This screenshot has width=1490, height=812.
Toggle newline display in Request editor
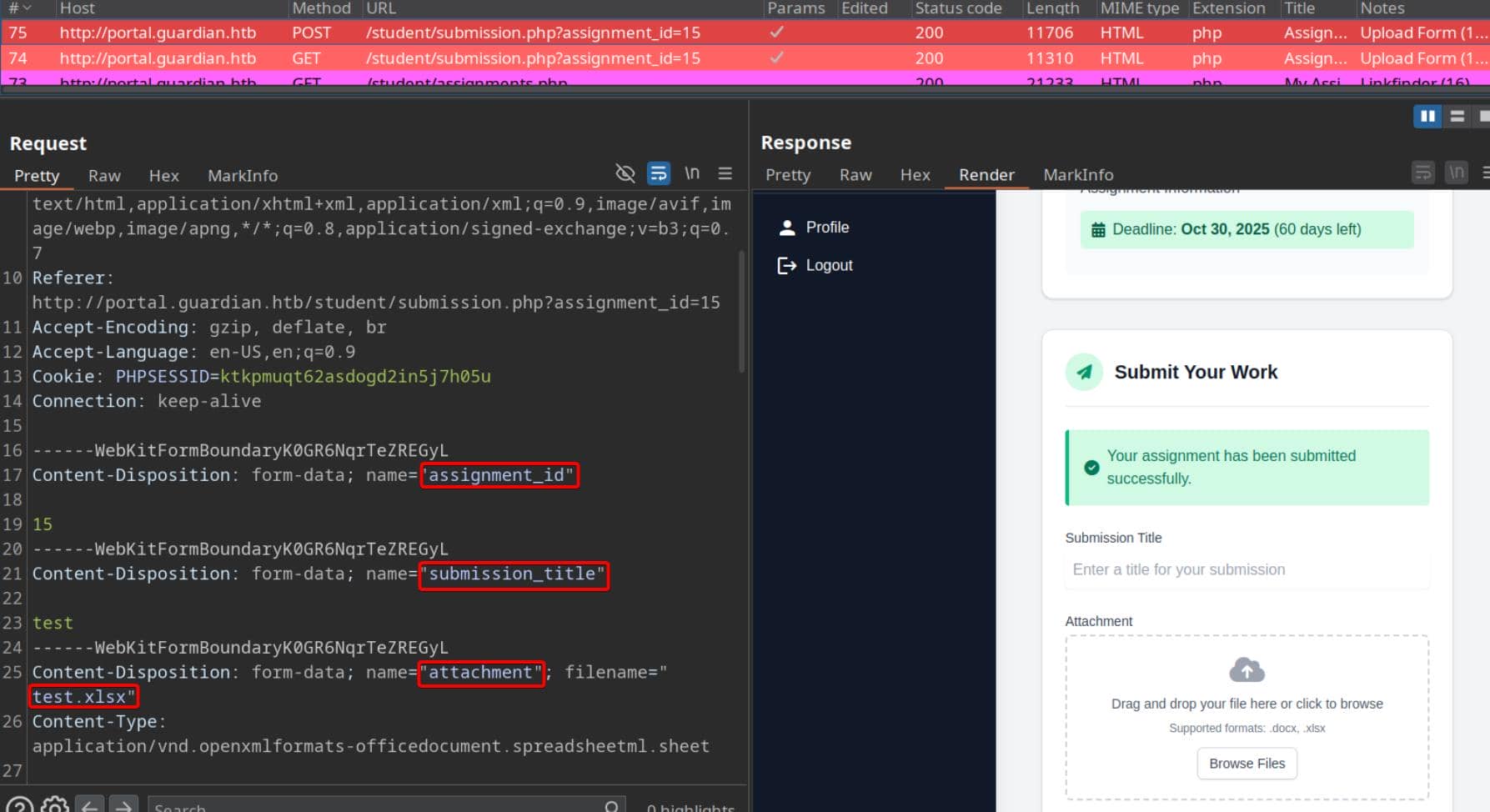pos(692,173)
